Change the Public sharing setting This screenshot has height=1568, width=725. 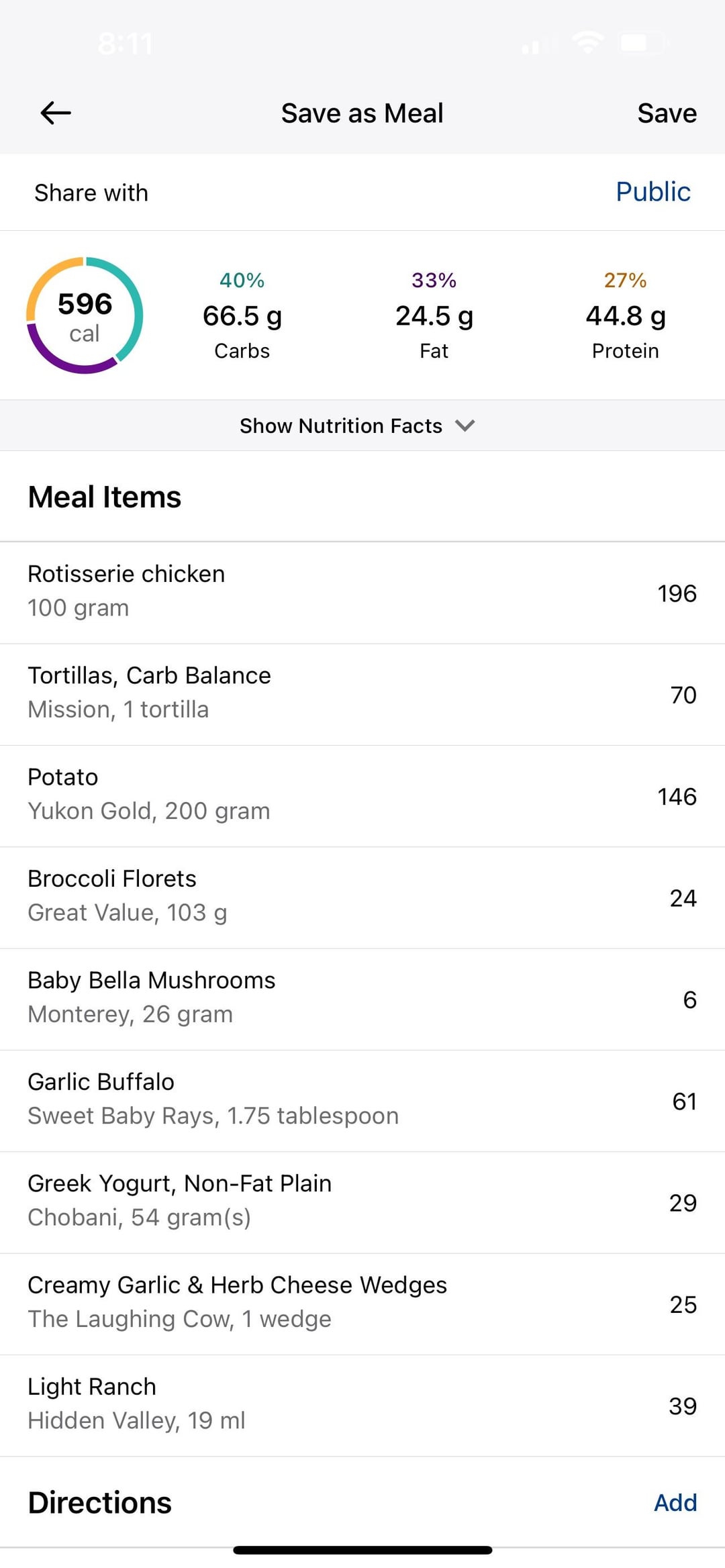click(x=652, y=192)
